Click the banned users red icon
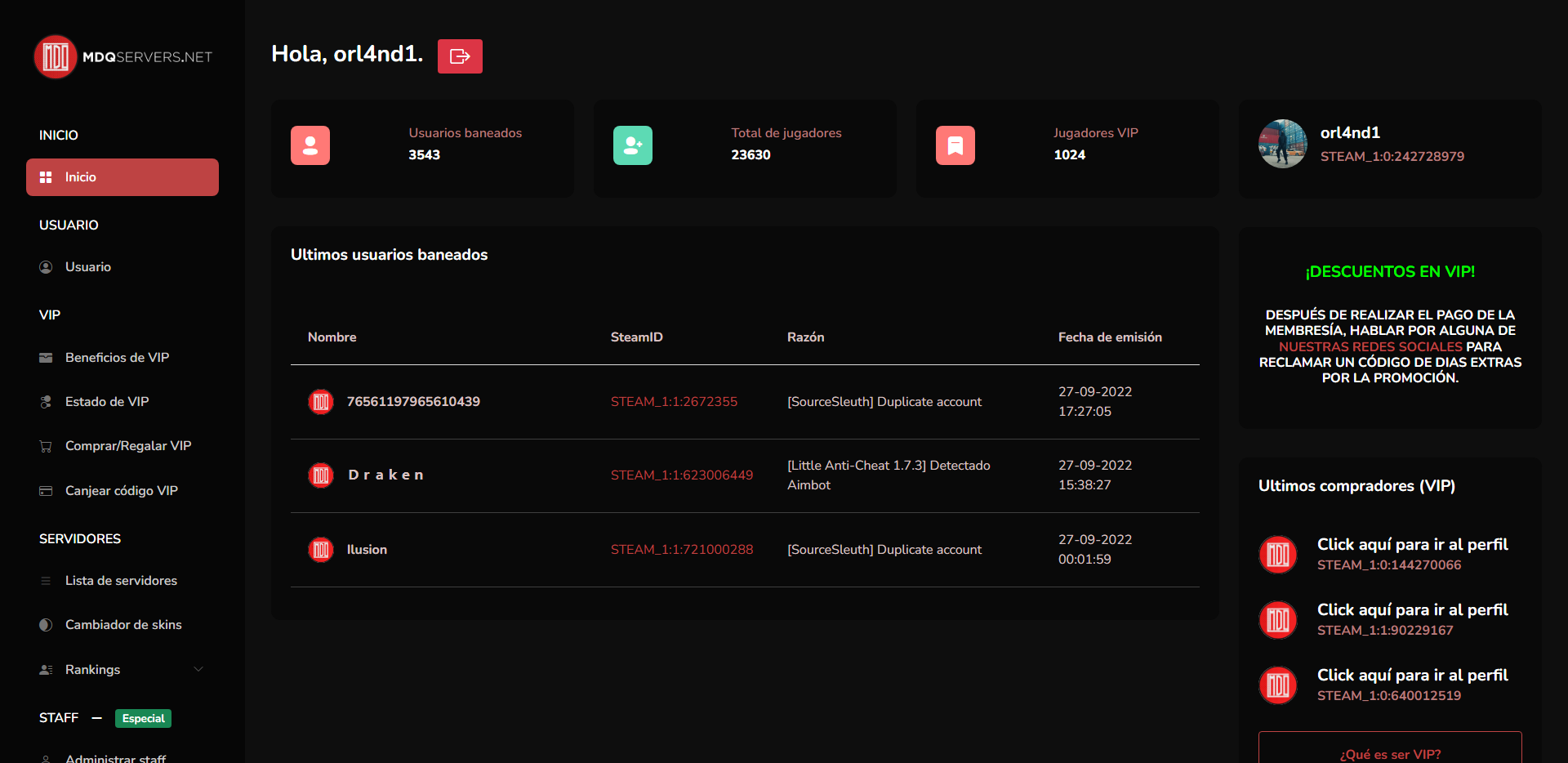 310,145
